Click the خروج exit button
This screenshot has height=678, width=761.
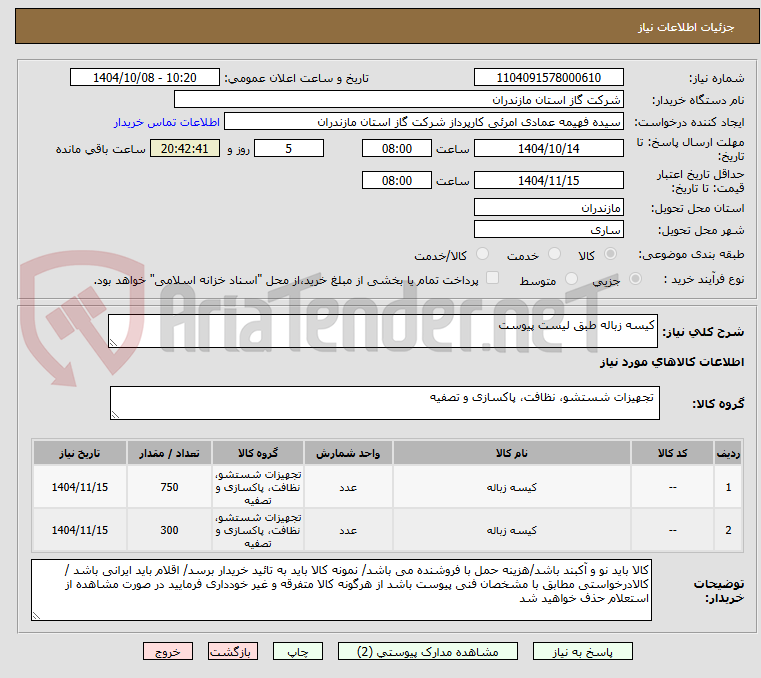pos(167,651)
